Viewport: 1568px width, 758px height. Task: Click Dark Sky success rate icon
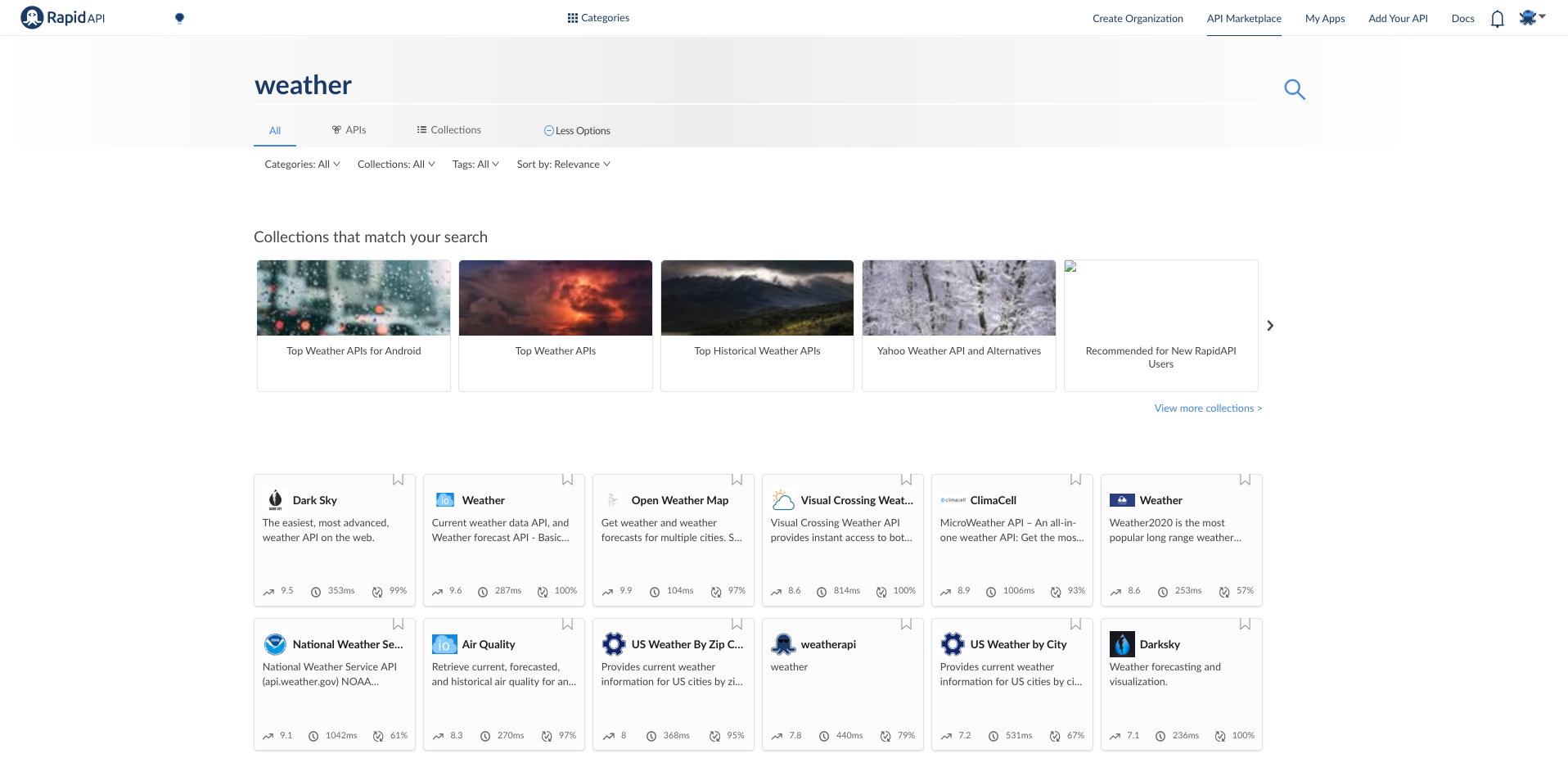pos(377,592)
